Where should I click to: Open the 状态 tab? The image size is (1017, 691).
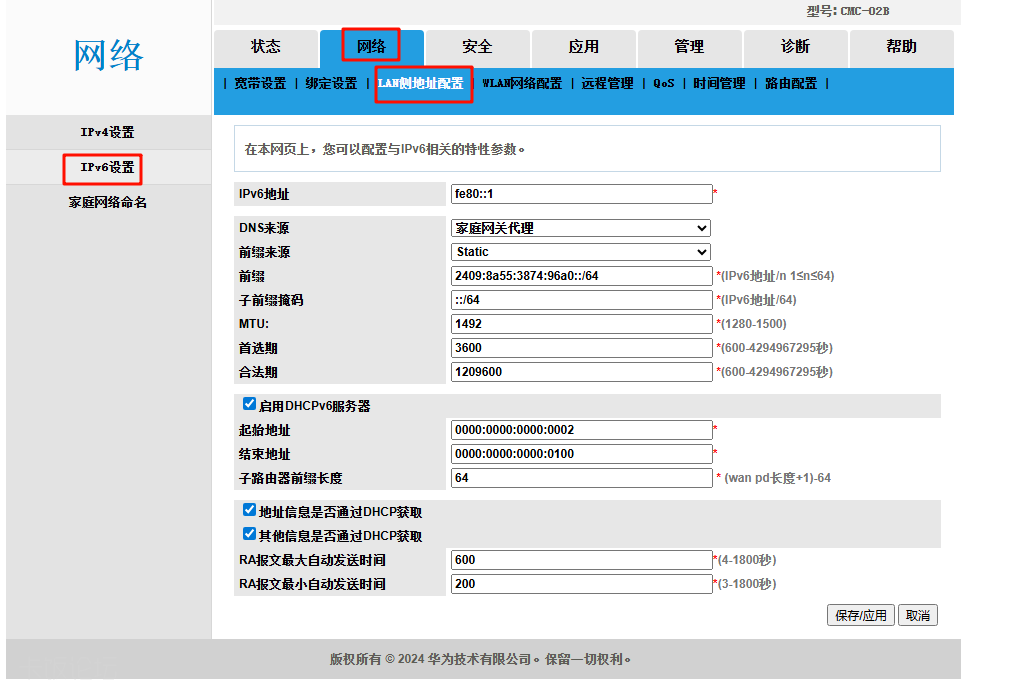pos(266,47)
